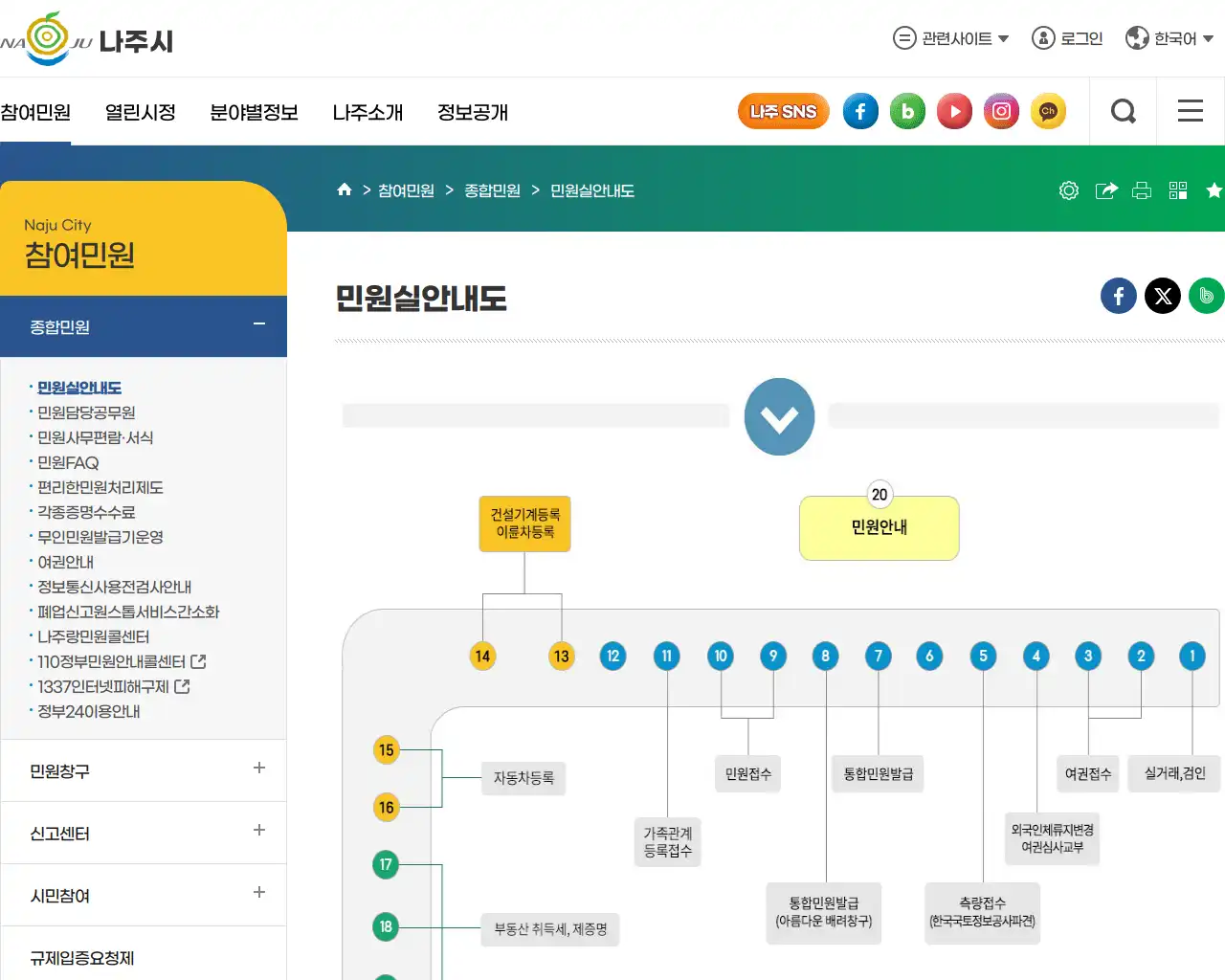Open the 분야별정보 main menu
The width and height of the screenshot is (1225, 980).
[255, 113]
